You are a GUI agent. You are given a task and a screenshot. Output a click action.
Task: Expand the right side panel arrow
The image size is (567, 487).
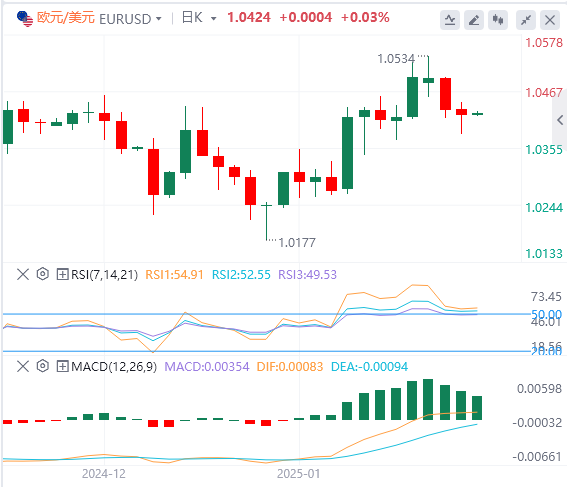tap(560, 120)
